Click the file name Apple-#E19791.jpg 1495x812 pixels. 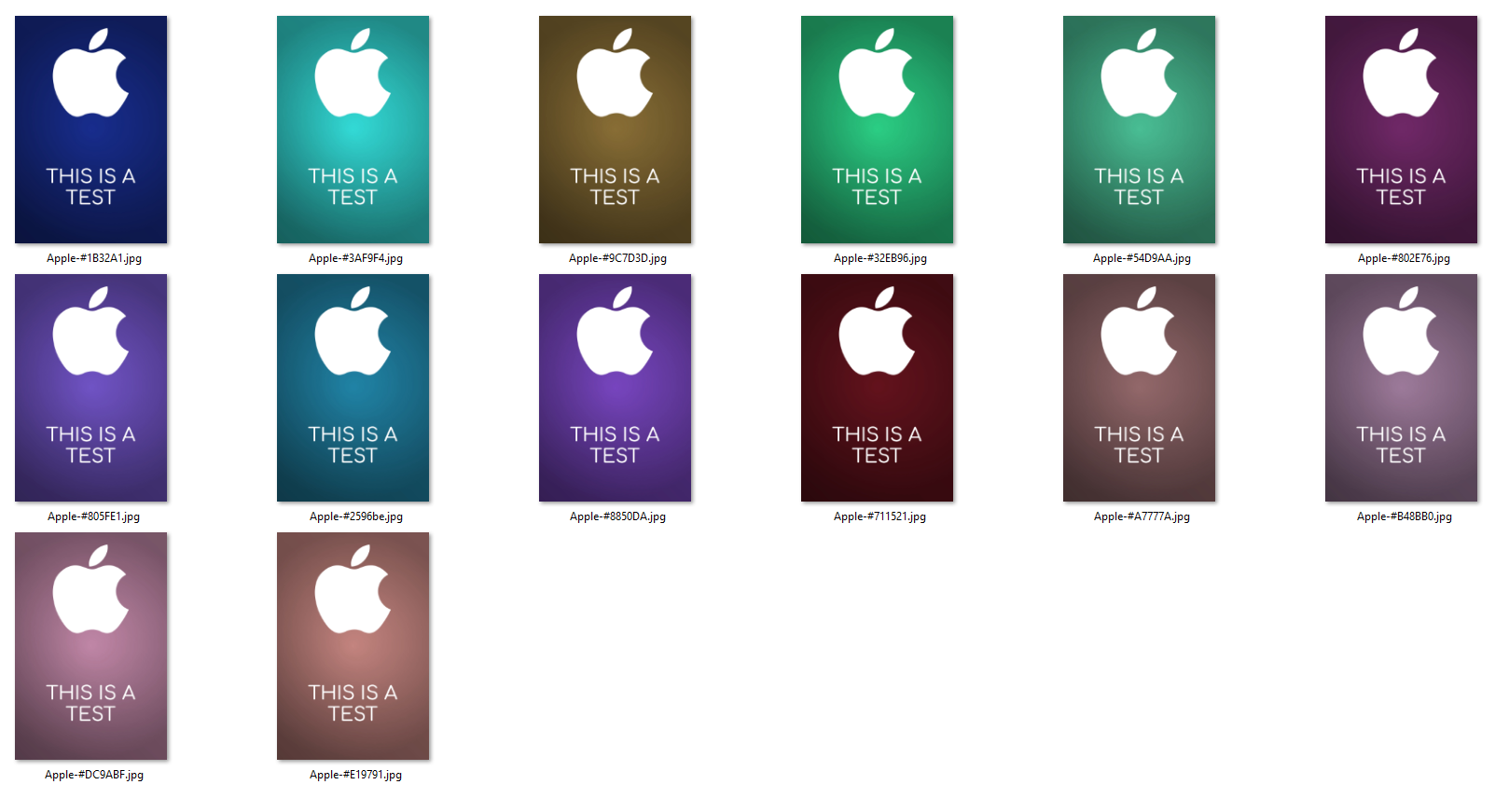(x=355, y=775)
